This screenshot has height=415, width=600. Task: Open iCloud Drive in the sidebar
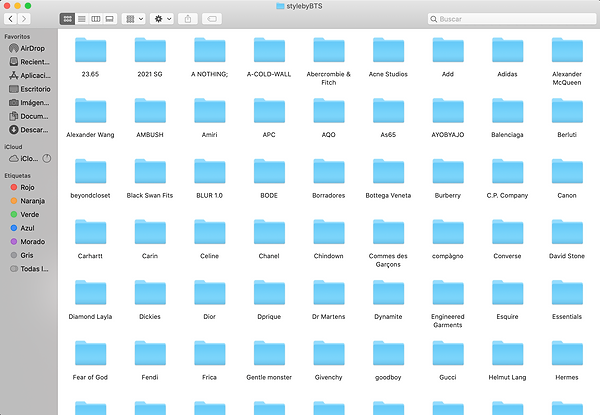tap(24, 158)
